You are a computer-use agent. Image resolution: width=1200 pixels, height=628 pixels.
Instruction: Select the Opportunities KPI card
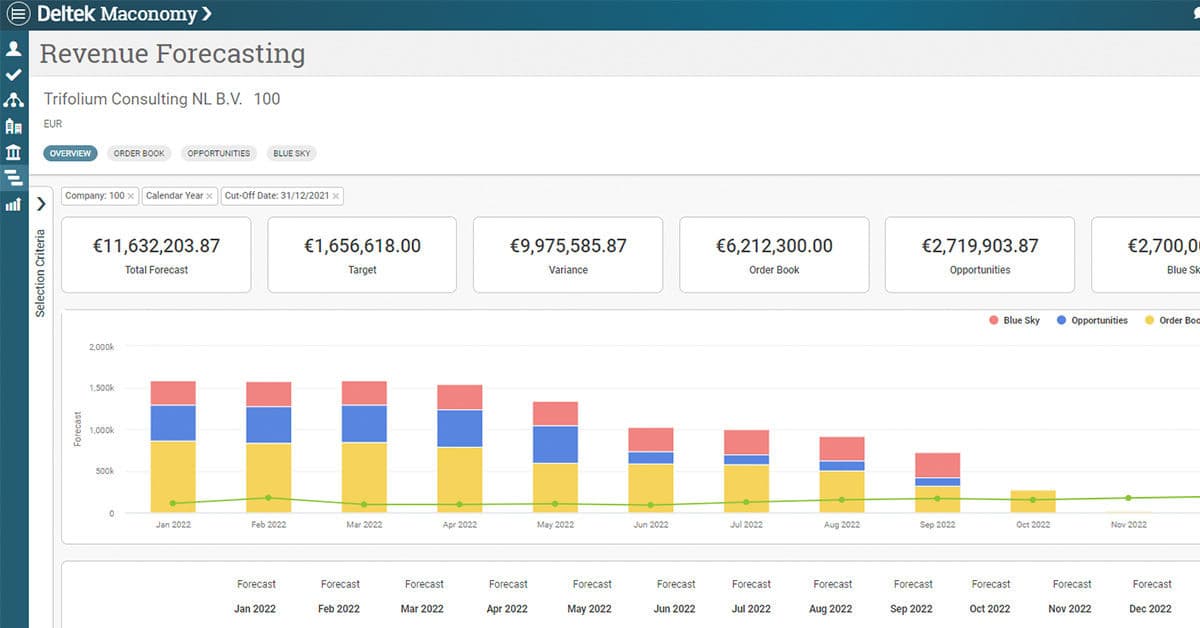pyautogui.click(x=980, y=255)
